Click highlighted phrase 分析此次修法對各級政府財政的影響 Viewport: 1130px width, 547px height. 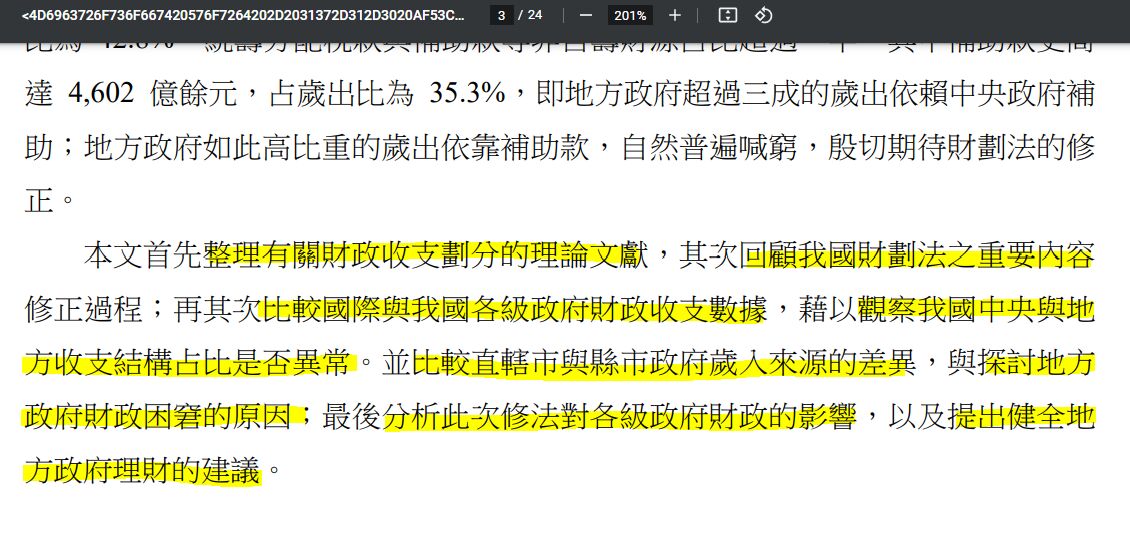pos(620,417)
